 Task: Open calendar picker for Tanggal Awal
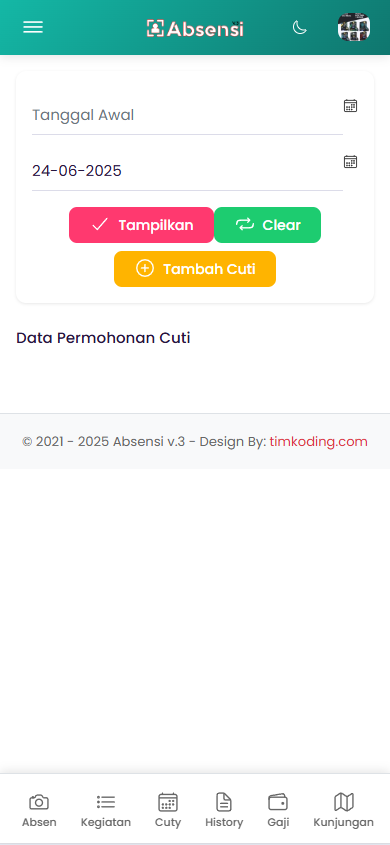[351, 106]
